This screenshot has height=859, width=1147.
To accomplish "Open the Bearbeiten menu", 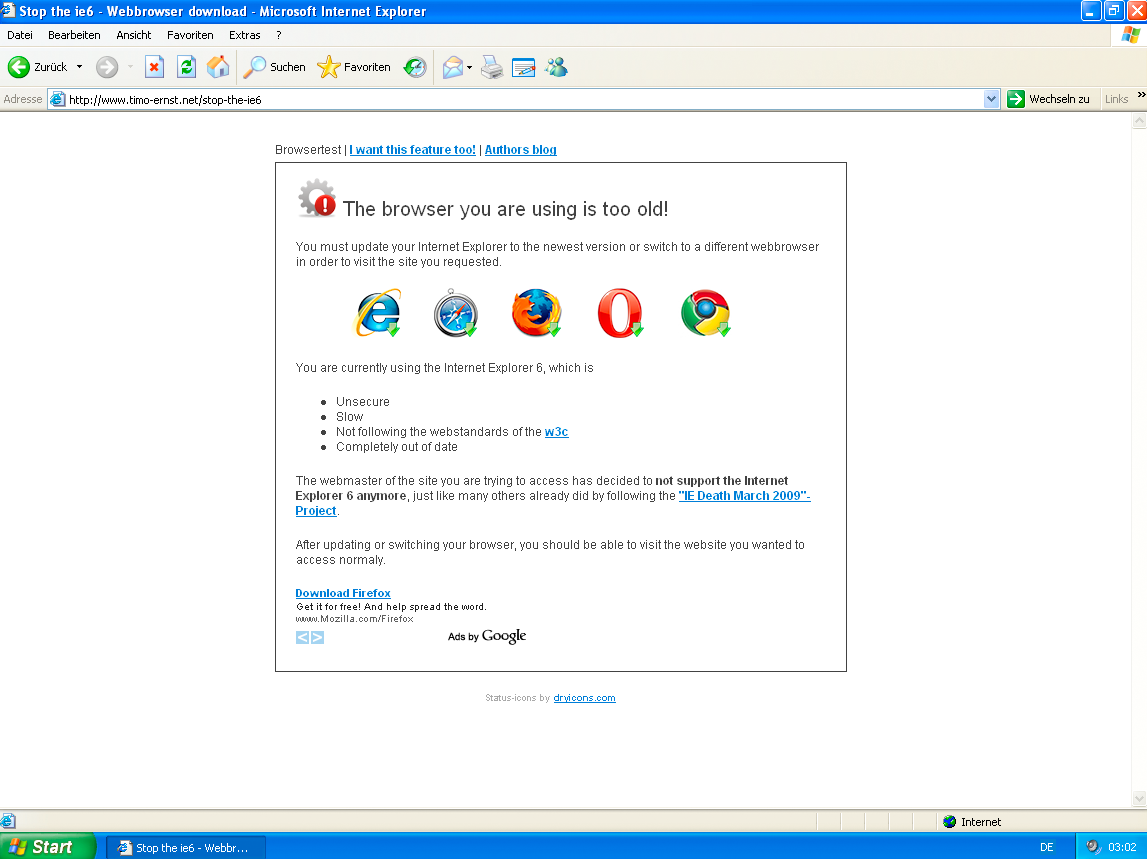I will click(x=74, y=35).
